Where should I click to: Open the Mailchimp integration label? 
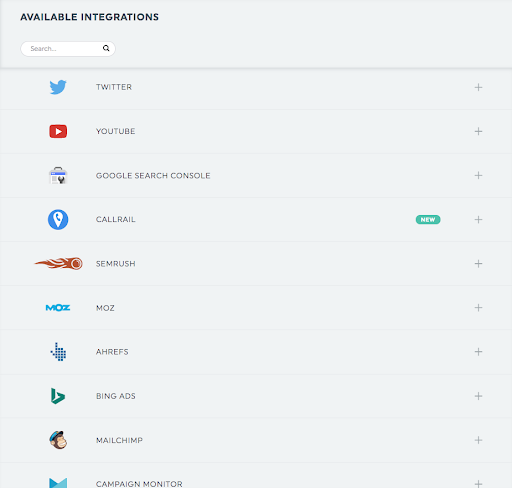(x=119, y=440)
